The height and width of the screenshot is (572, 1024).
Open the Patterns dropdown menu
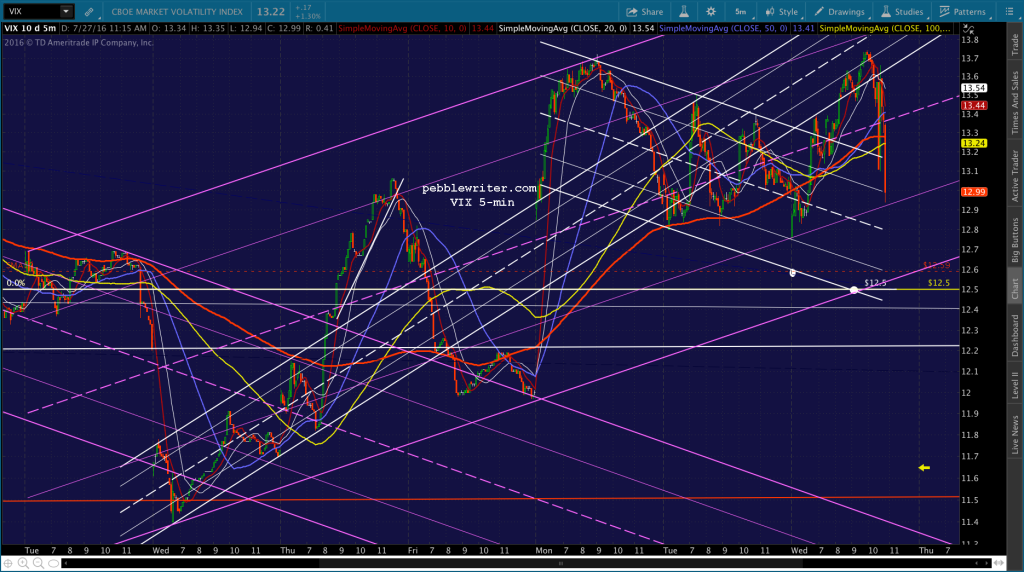click(963, 12)
